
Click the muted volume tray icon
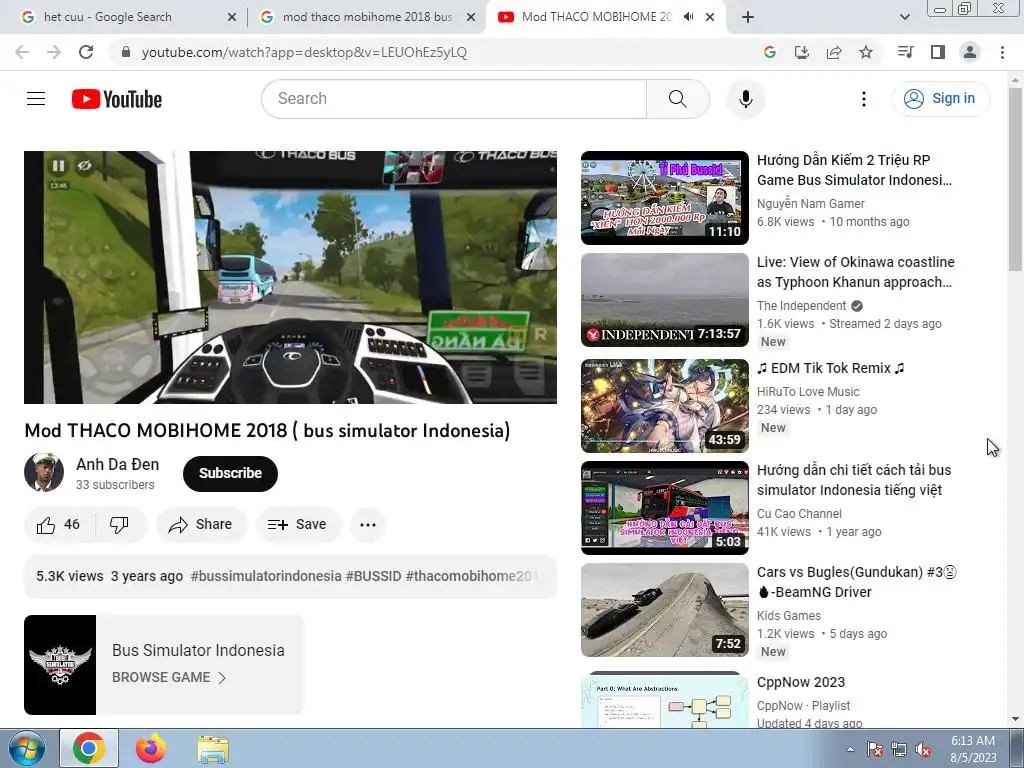tap(923, 749)
